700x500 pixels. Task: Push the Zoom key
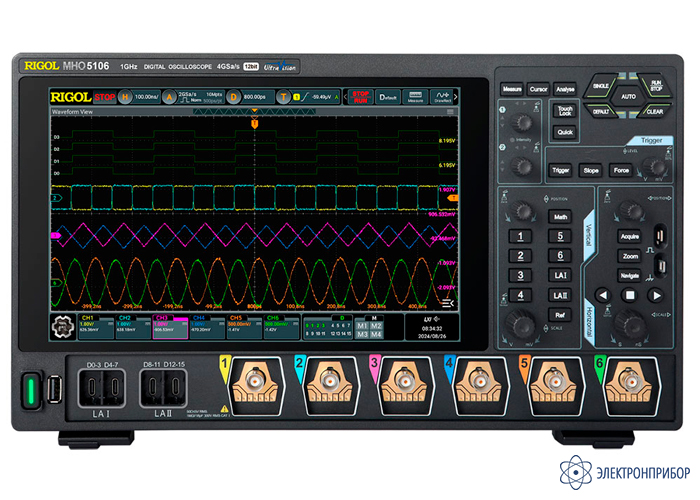(629, 256)
